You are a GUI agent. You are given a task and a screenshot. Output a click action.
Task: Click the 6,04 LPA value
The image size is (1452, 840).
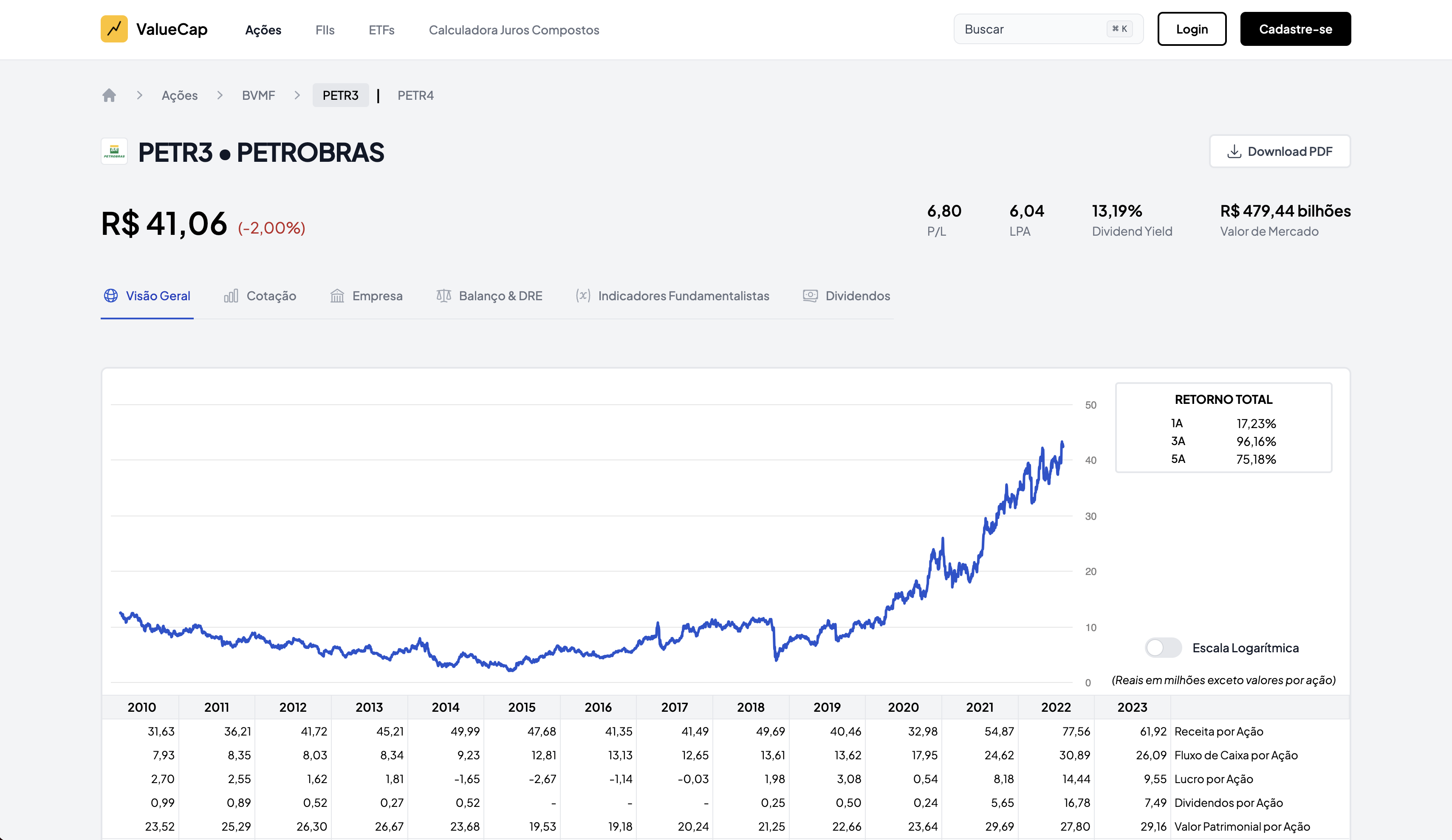[1026, 211]
